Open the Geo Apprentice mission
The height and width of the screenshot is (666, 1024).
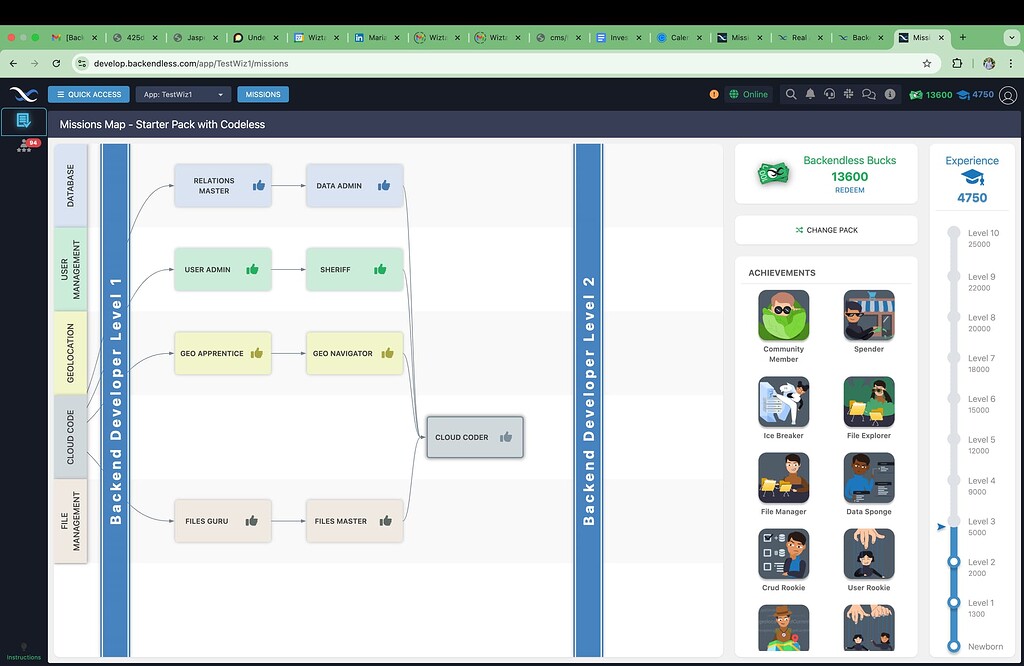(x=223, y=353)
